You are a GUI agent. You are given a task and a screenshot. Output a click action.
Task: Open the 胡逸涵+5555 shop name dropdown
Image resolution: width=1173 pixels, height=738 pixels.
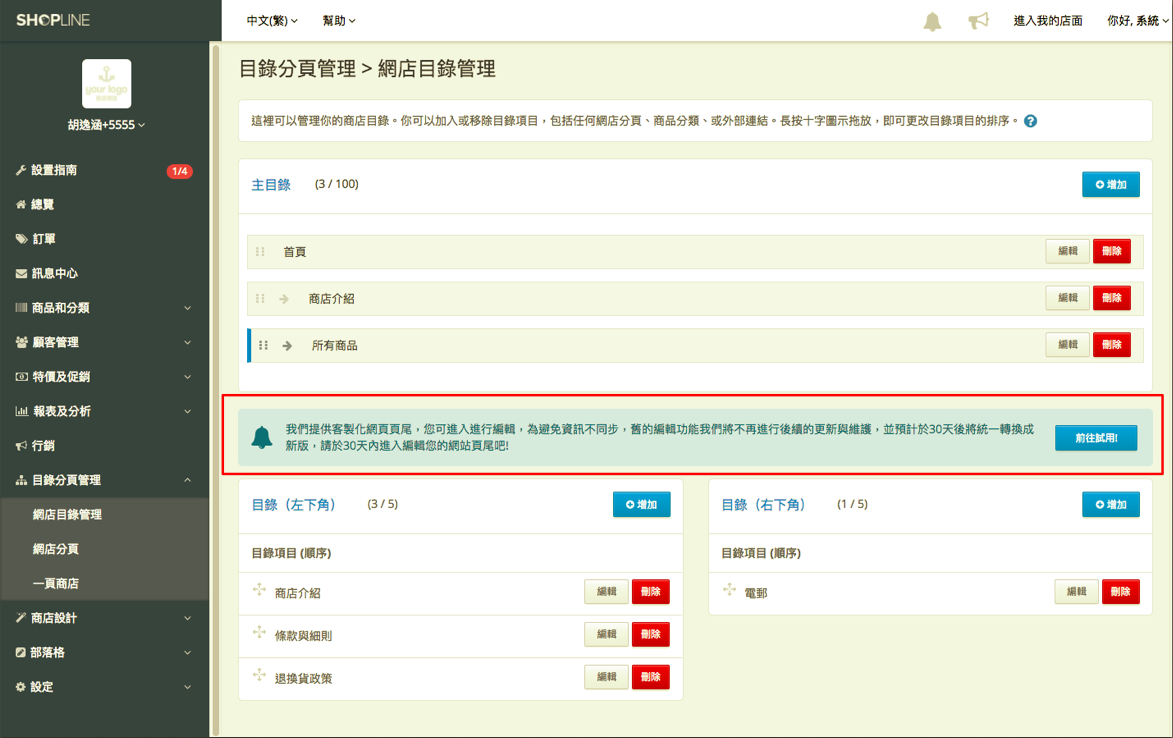pos(106,125)
